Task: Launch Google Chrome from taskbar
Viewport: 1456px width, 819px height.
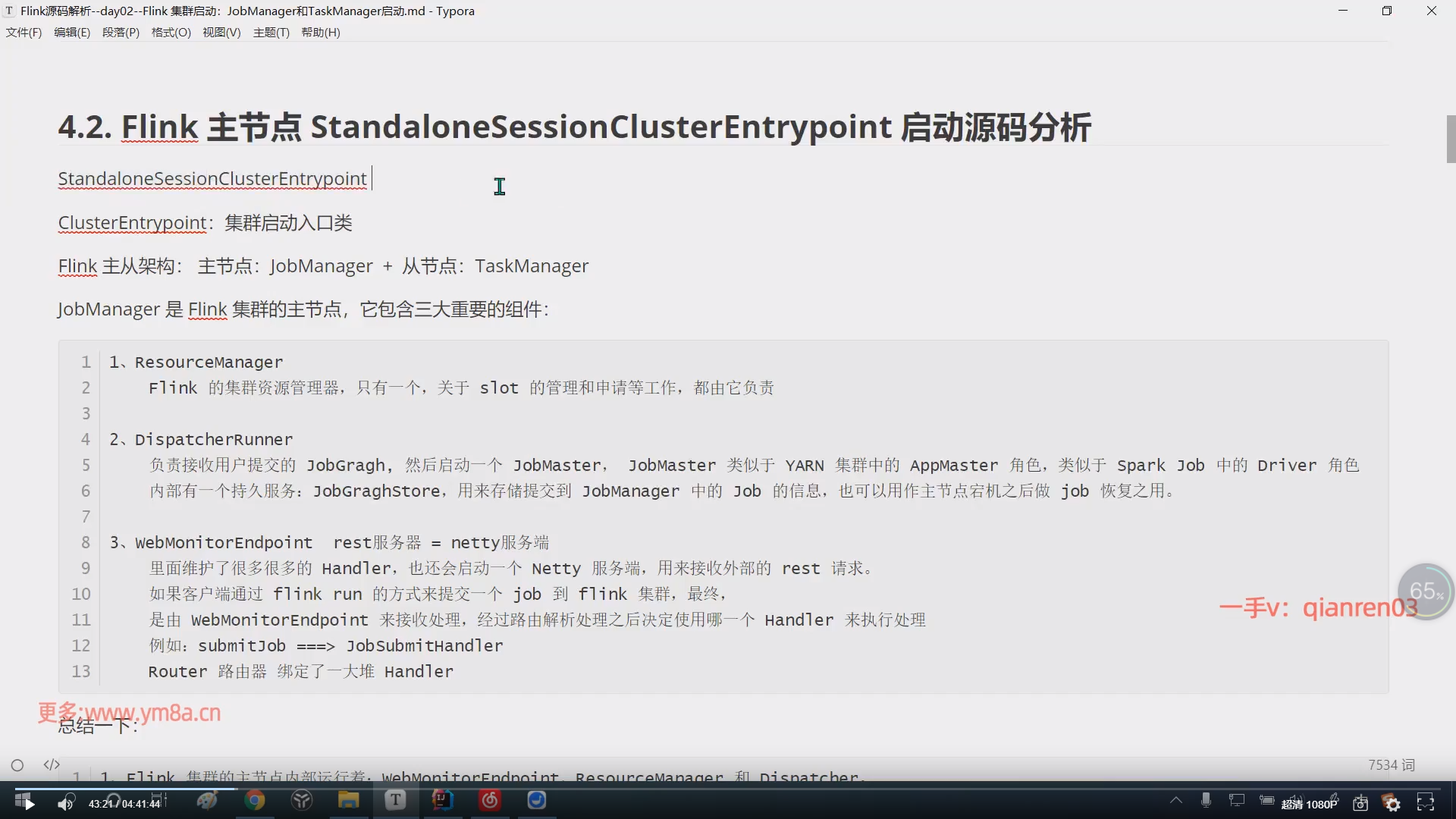Action: pyautogui.click(x=255, y=800)
